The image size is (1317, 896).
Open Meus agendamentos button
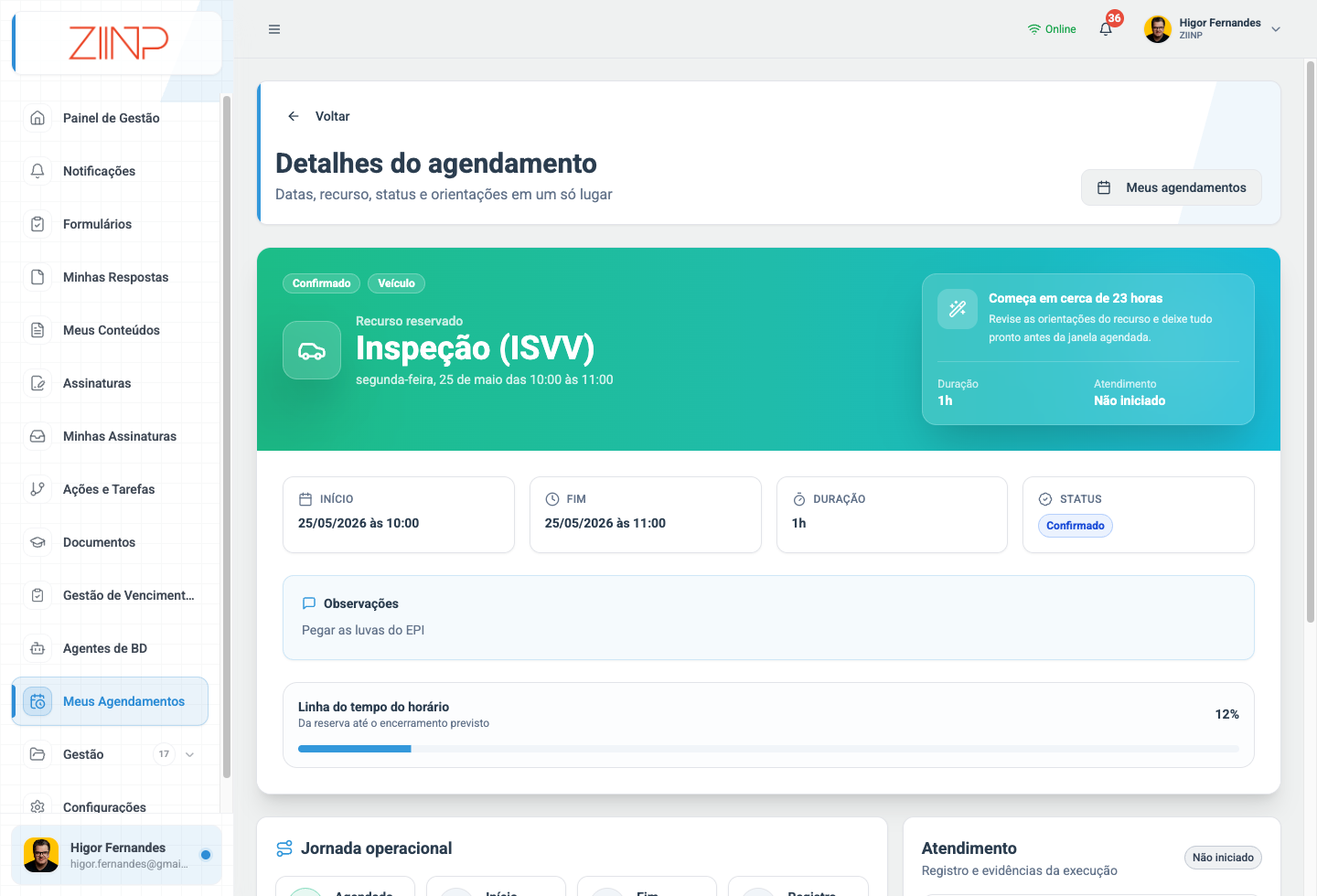pos(1172,187)
